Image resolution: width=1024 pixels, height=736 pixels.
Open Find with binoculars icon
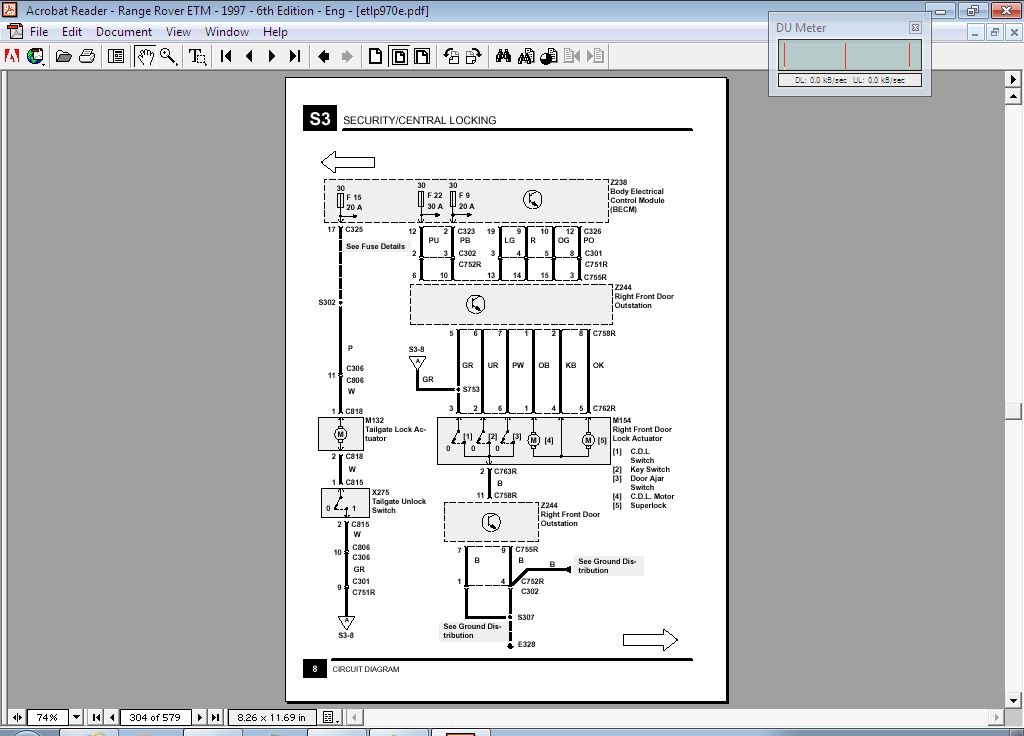point(503,56)
